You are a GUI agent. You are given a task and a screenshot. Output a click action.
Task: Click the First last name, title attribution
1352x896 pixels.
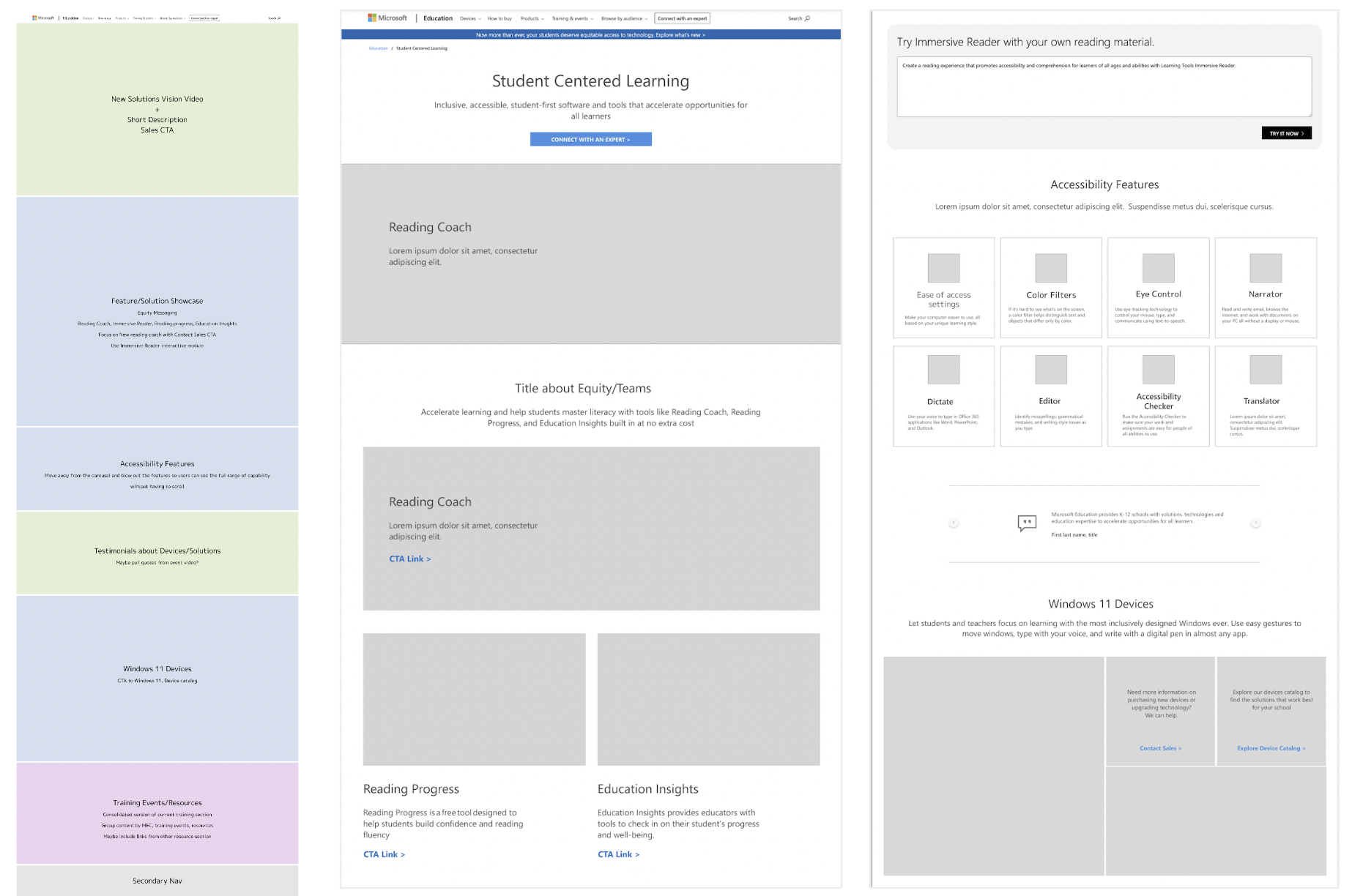(1074, 535)
